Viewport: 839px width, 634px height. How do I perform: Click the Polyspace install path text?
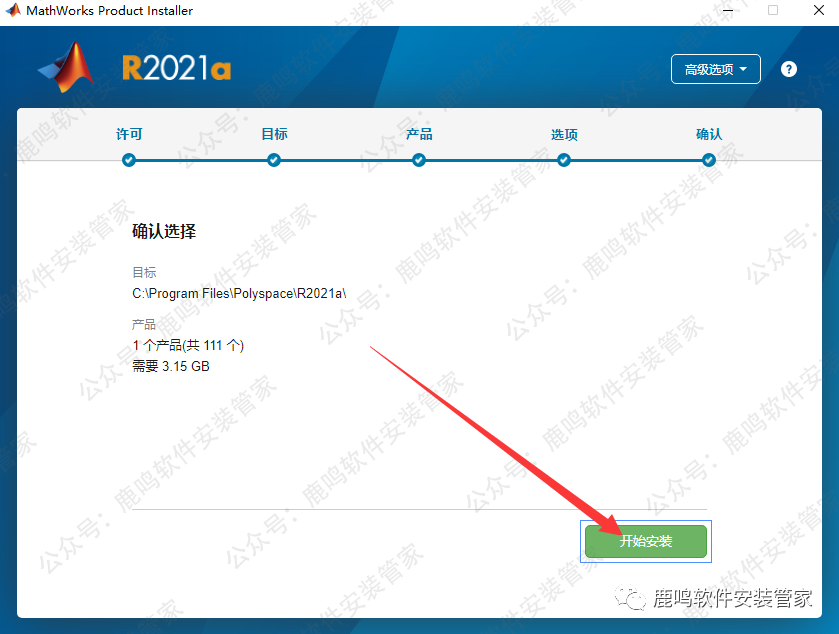(x=239, y=293)
